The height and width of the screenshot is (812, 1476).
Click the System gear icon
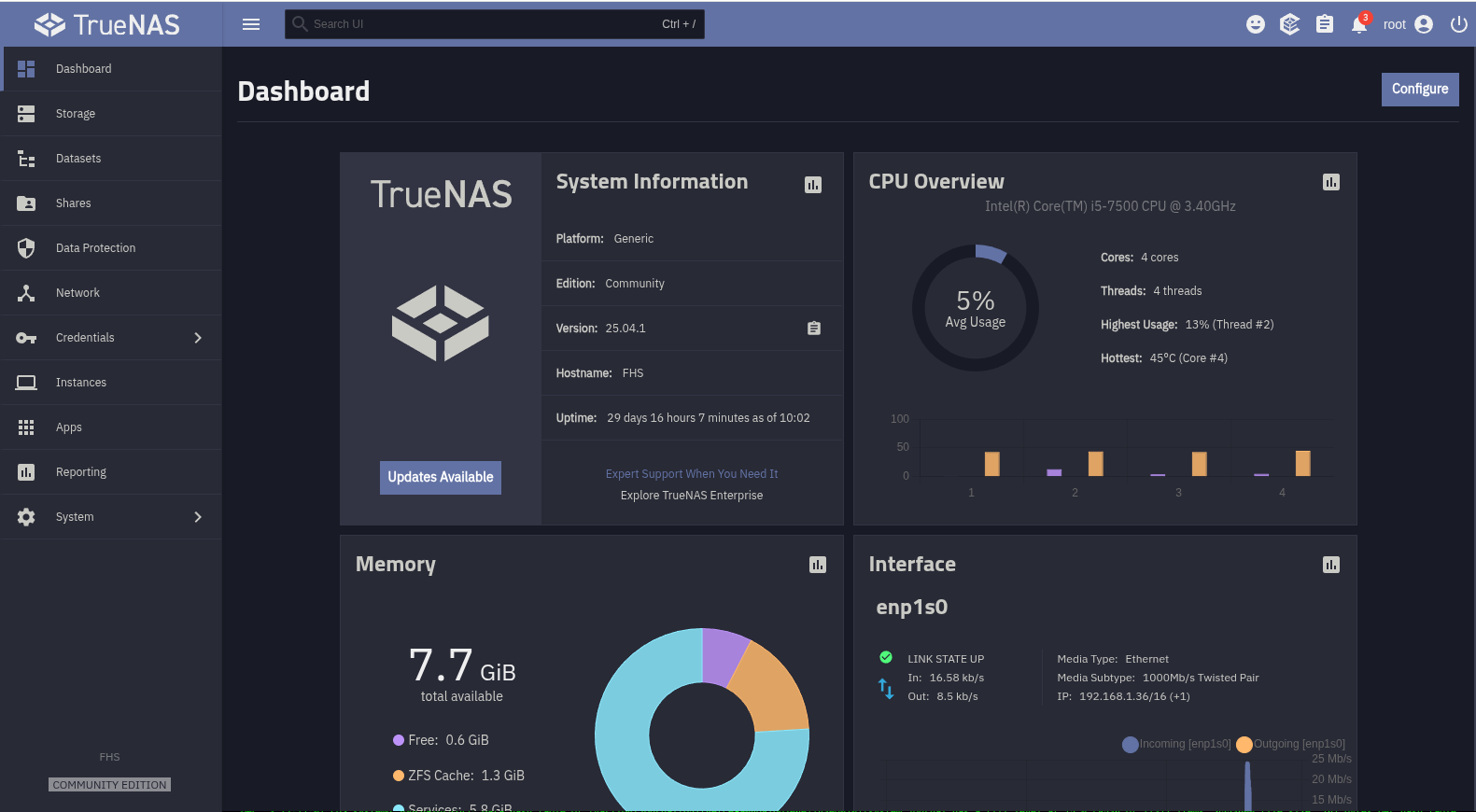click(26, 517)
